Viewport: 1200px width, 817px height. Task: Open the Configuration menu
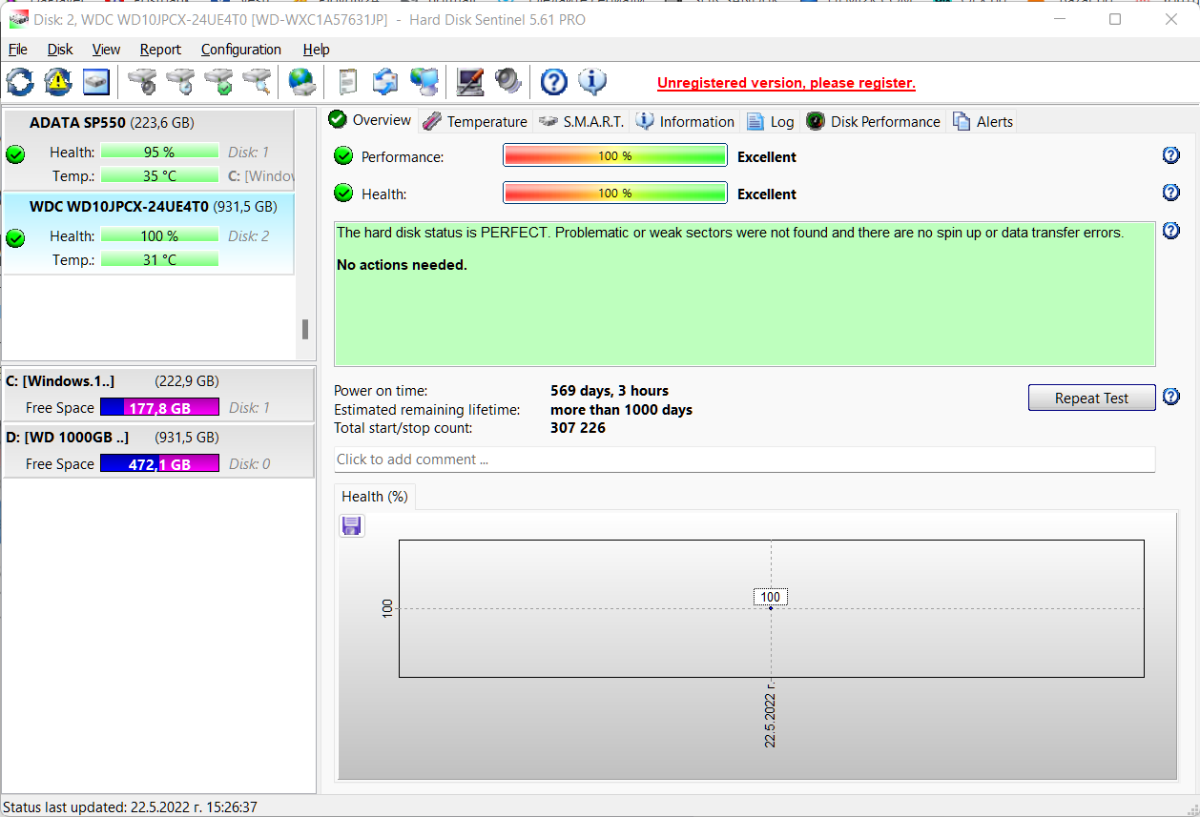(x=241, y=49)
